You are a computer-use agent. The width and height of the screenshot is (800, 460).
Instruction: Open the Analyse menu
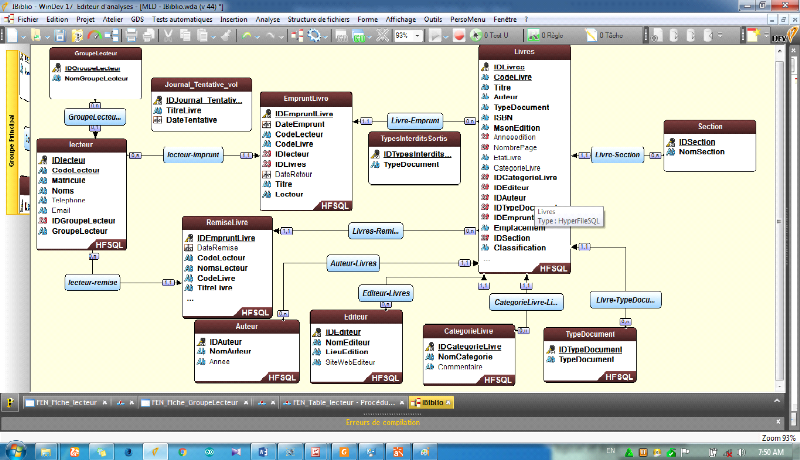click(x=267, y=19)
